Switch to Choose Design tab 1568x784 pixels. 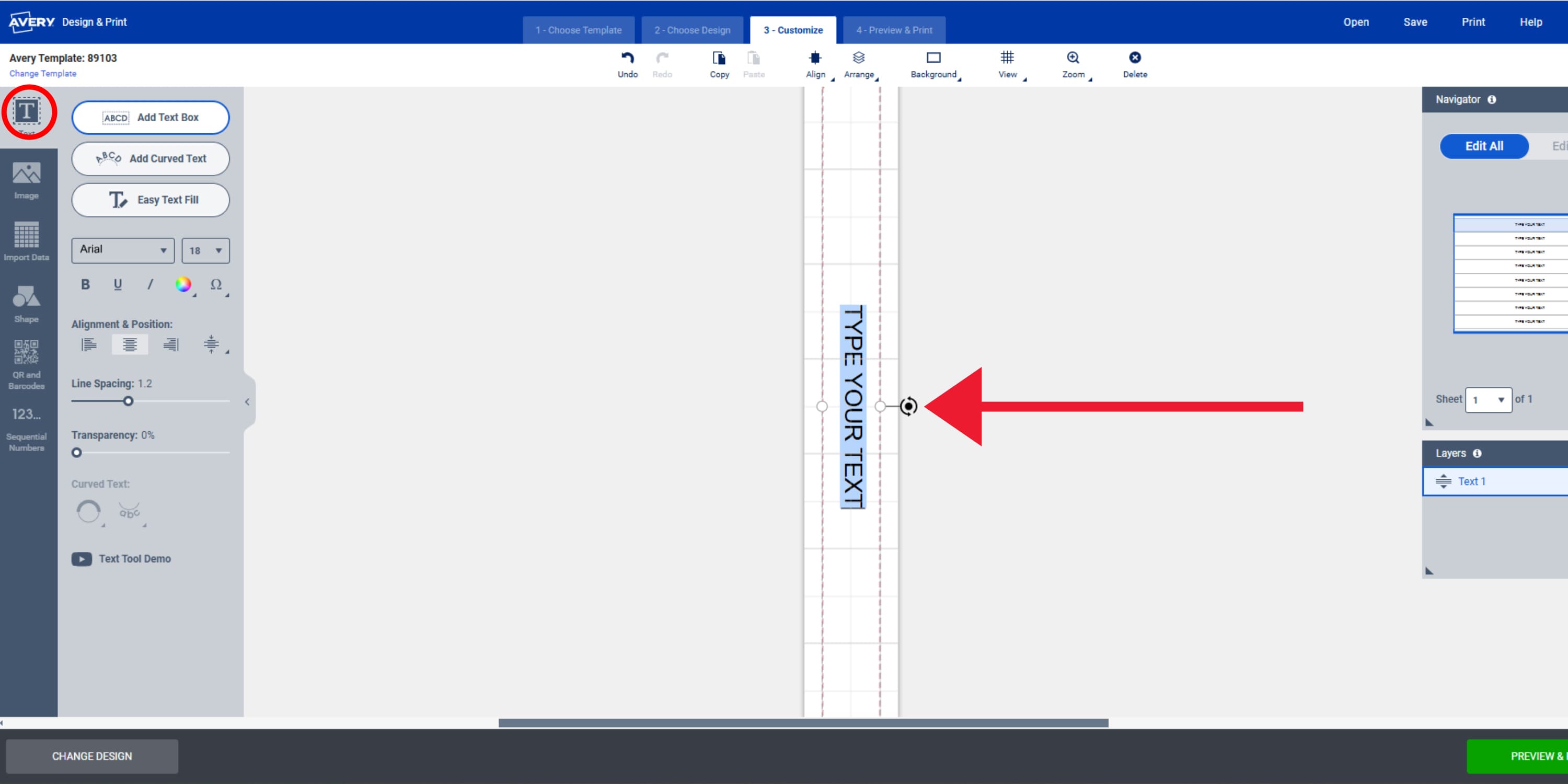[692, 30]
